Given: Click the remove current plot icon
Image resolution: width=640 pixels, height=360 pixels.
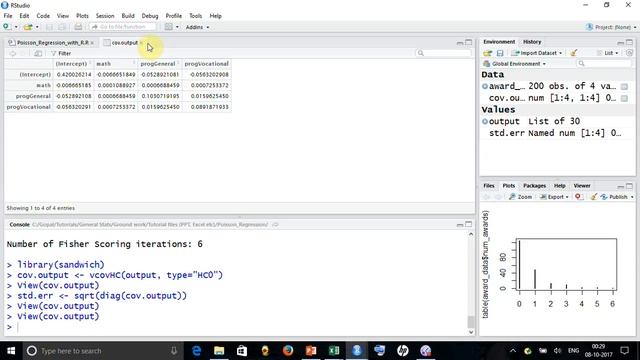Looking at the screenshot, I should pos(578,197).
